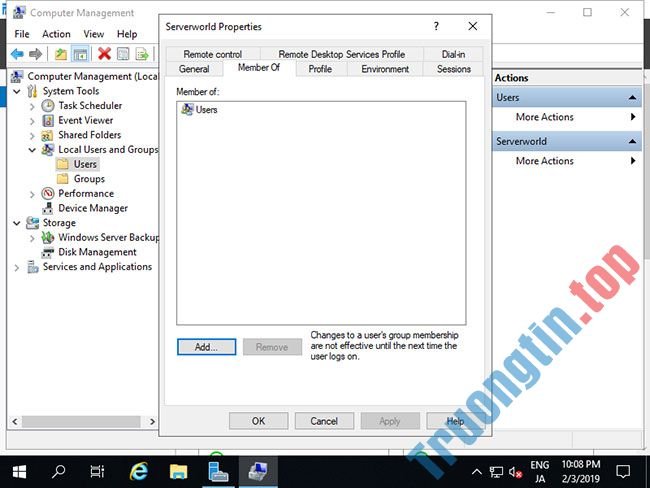Switch to the Remote control tab

(x=213, y=54)
